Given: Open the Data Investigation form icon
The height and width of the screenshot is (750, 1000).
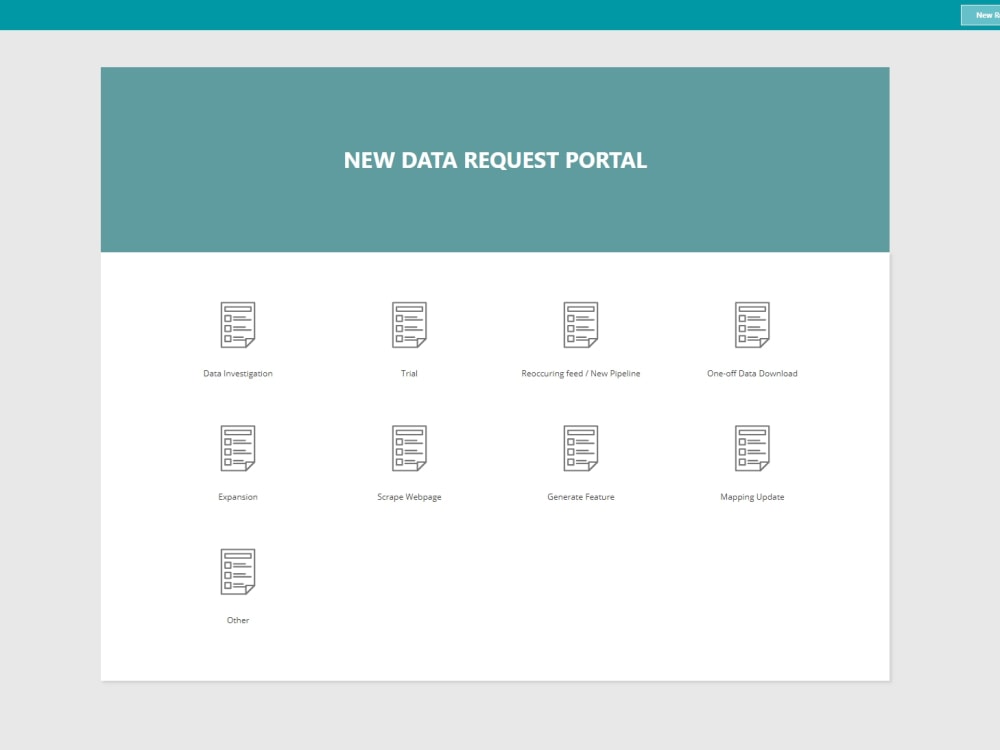Looking at the screenshot, I should pos(238,325).
